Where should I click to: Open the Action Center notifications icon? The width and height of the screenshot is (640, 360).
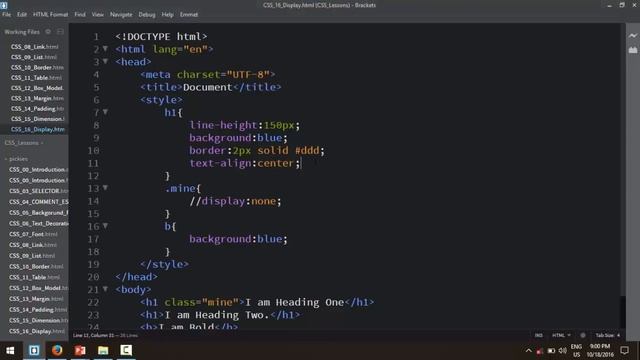click(x=624, y=350)
